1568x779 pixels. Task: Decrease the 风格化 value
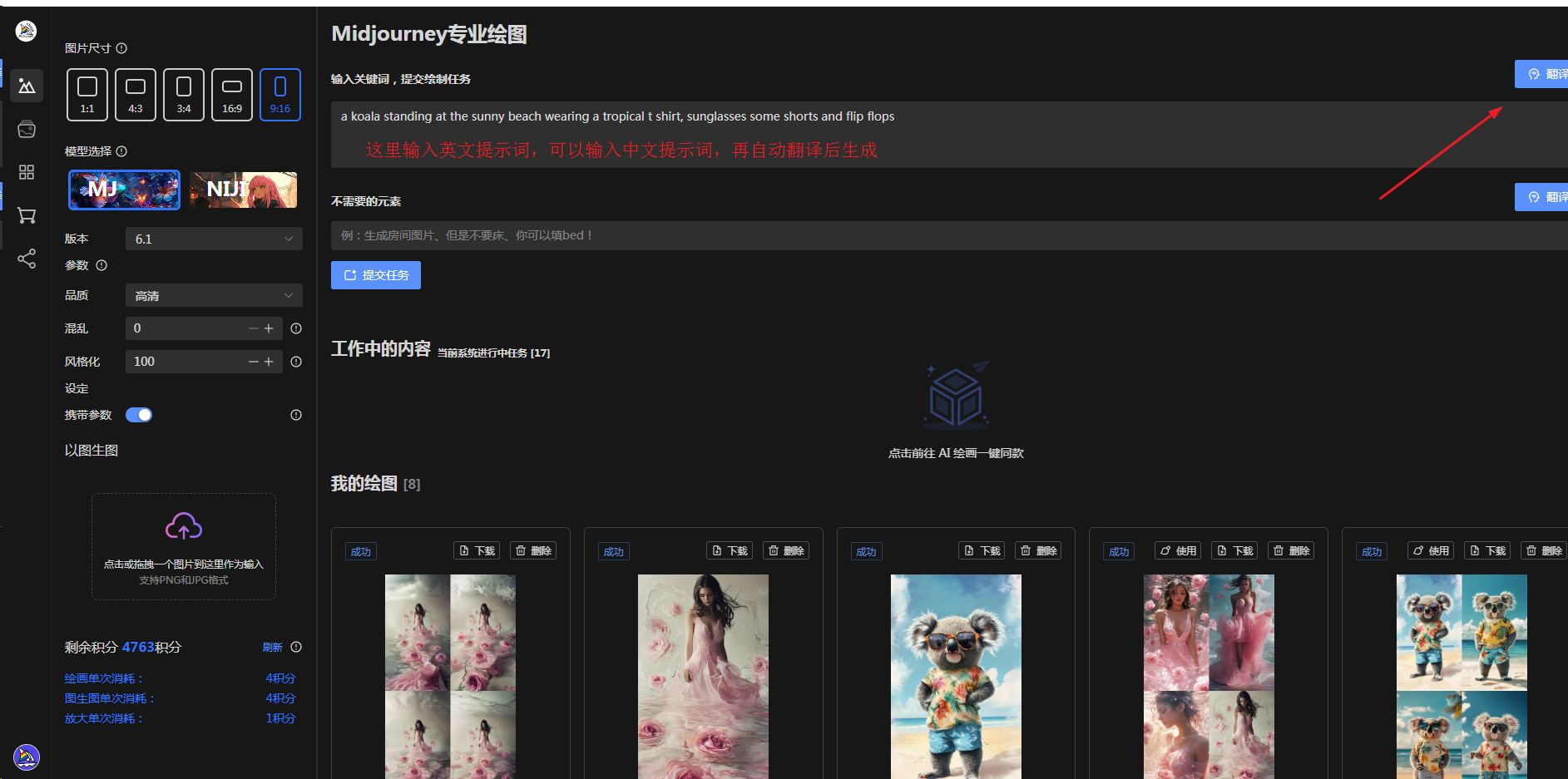click(x=254, y=362)
